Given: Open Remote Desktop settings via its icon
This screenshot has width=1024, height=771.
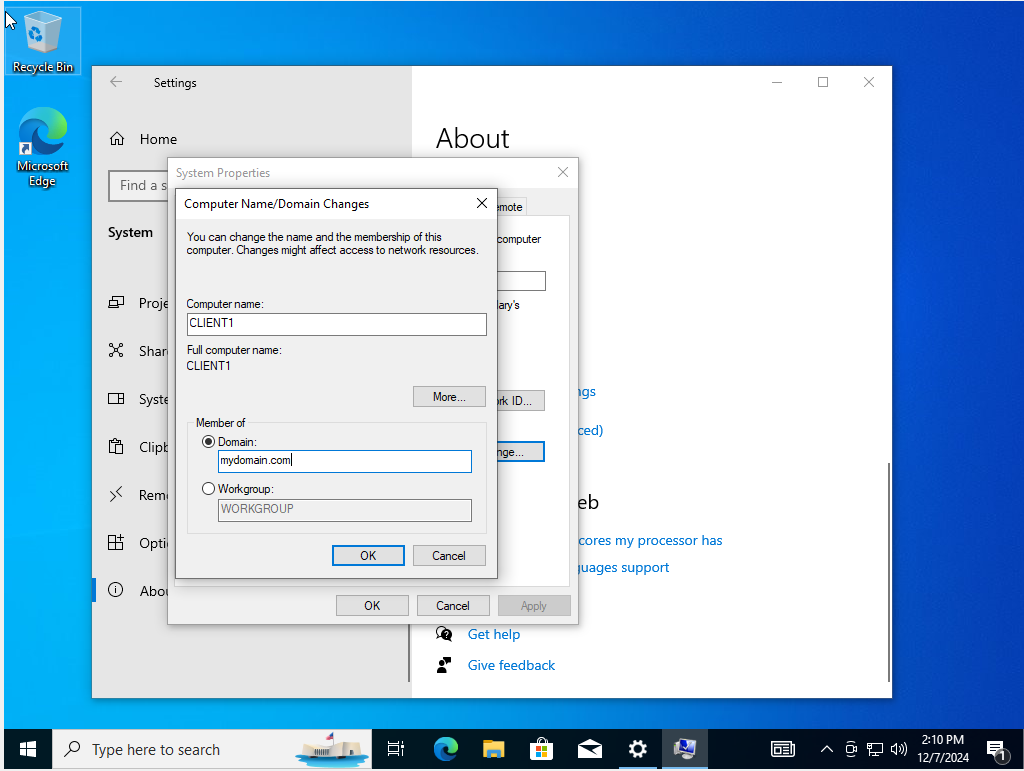Looking at the screenshot, I should [116, 495].
